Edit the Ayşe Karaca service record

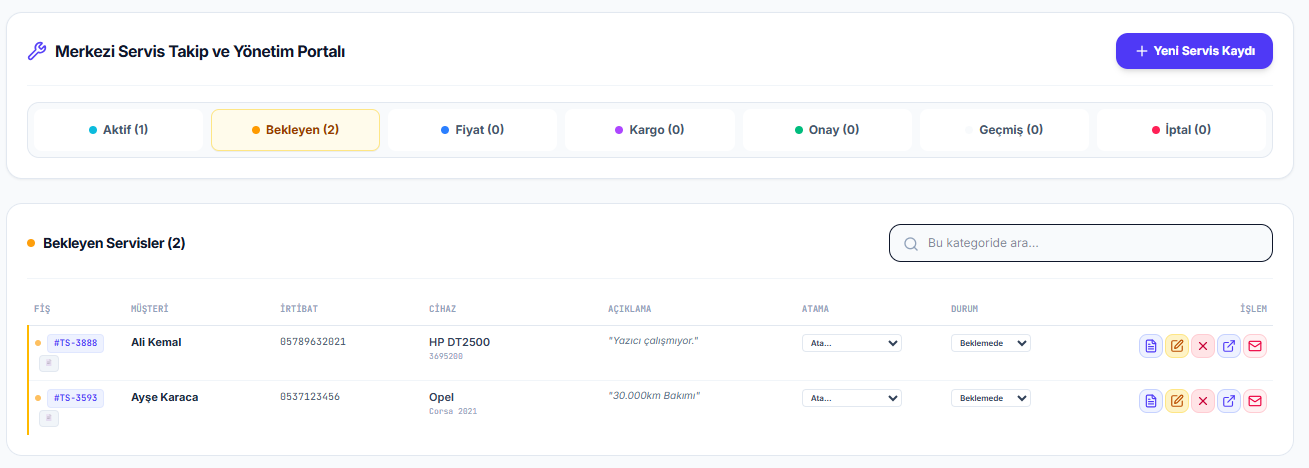click(x=1177, y=401)
